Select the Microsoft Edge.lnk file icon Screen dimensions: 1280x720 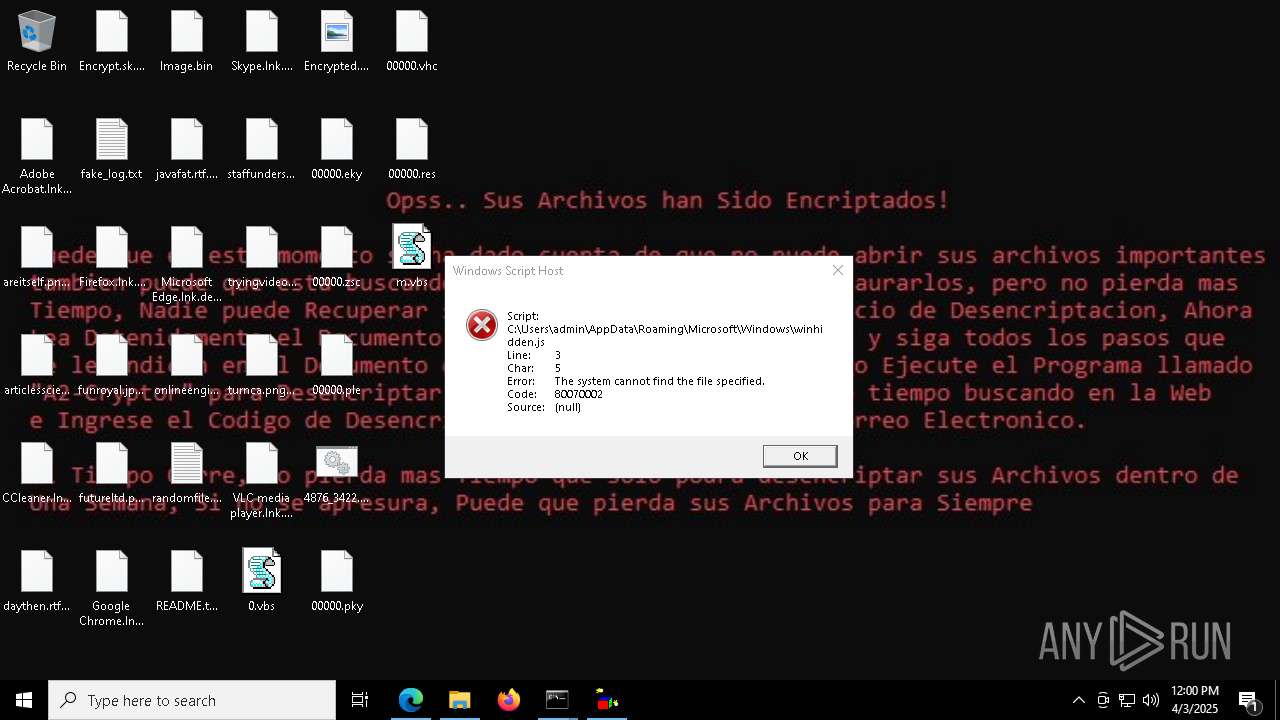pyautogui.click(x=187, y=265)
